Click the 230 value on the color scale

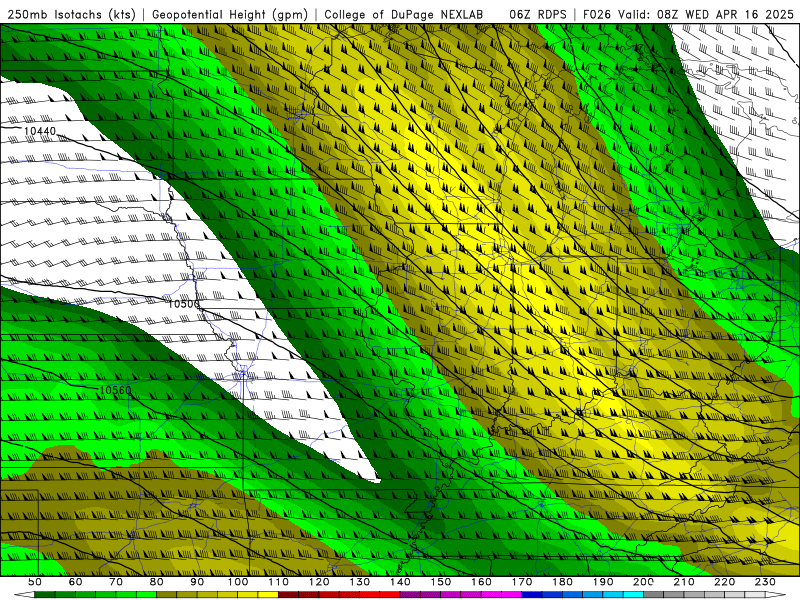click(x=765, y=582)
